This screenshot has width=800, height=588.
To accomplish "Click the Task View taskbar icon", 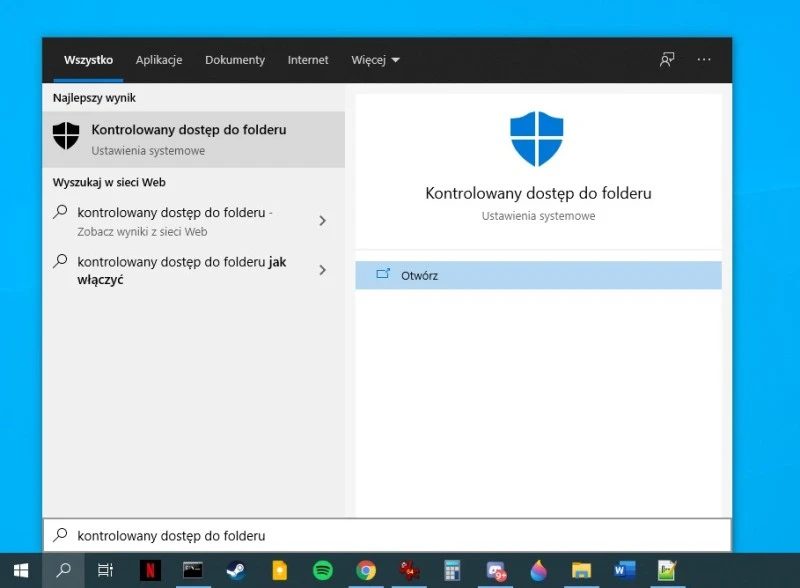I will point(105,570).
